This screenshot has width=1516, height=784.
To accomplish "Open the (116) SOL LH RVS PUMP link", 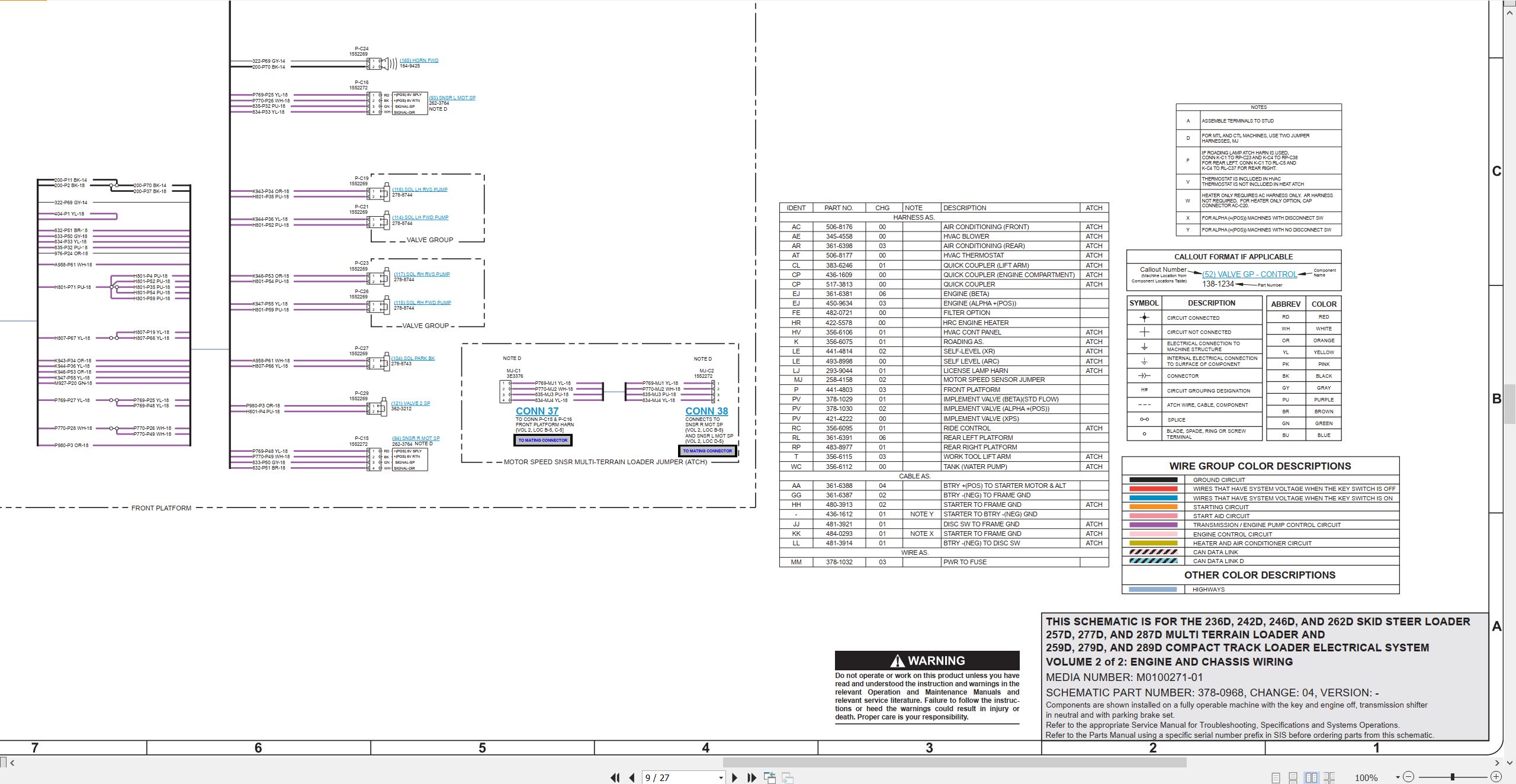I will [x=420, y=189].
